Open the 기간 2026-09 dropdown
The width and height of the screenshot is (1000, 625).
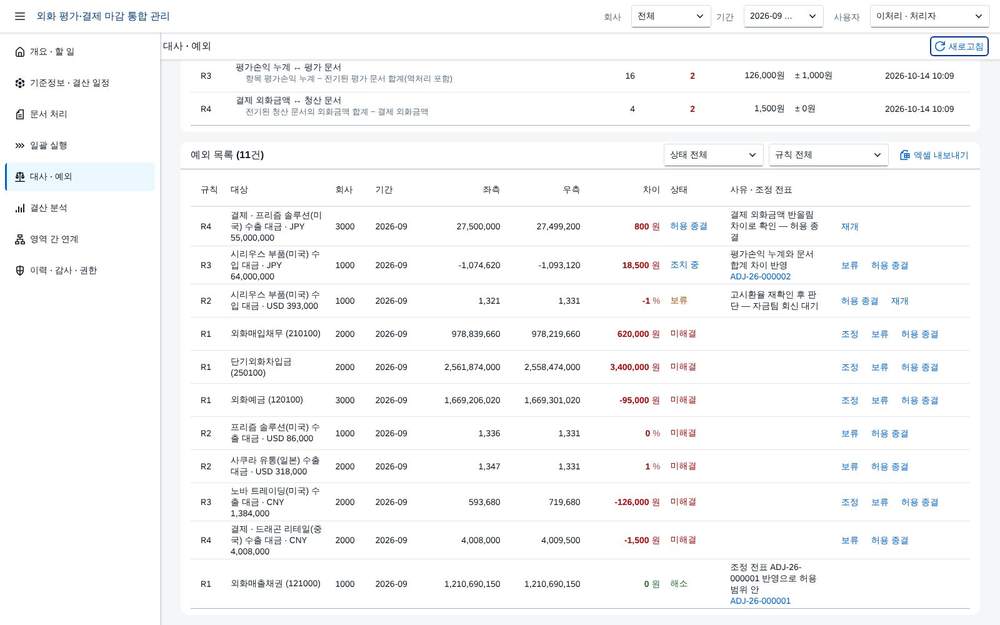[x=783, y=16]
